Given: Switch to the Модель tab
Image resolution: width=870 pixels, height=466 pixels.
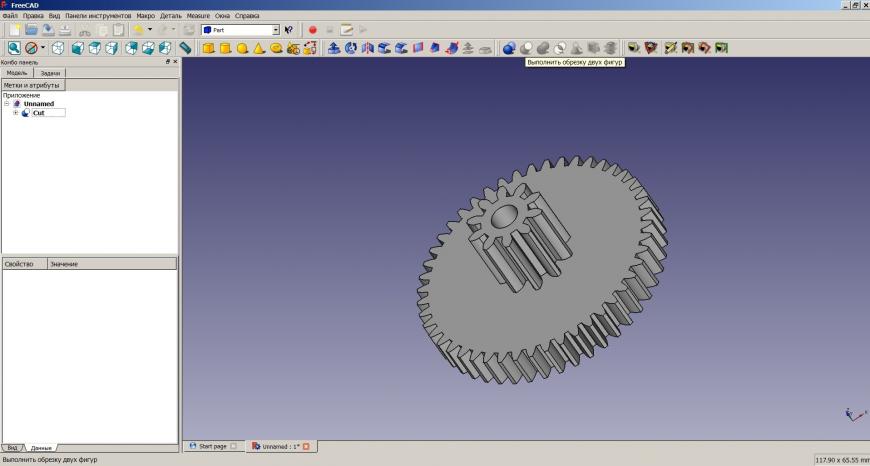Looking at the screenshot, I should [x=17, y=73].
